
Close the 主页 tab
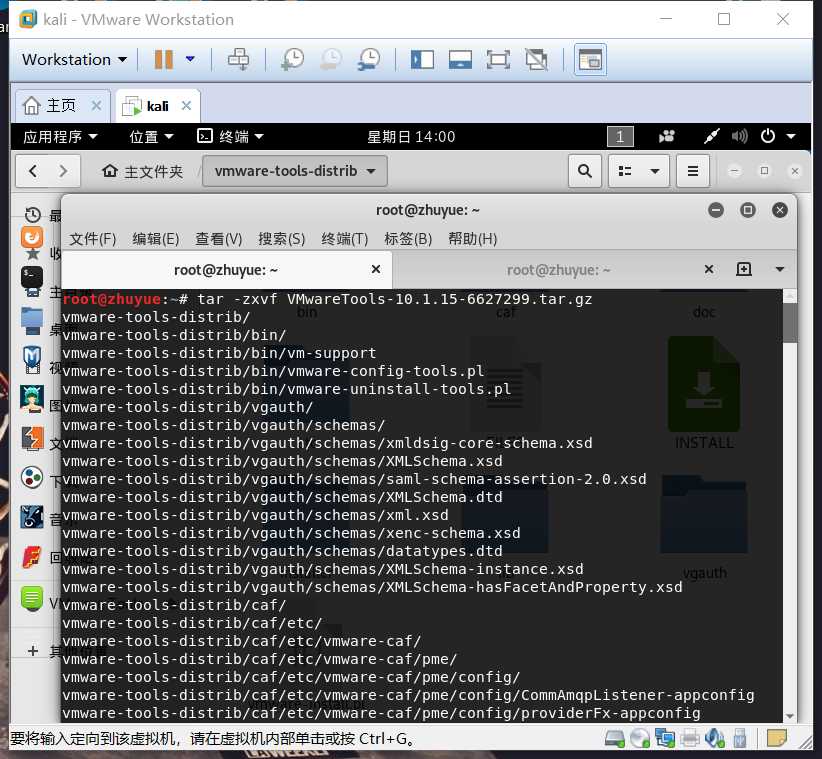point(96,105)
